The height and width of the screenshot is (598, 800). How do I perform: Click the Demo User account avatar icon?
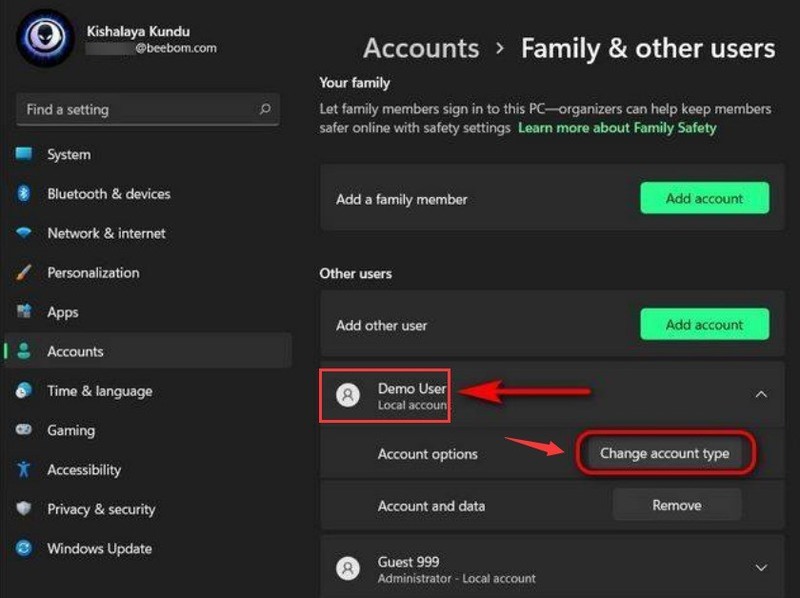click(x=348, y=396)
